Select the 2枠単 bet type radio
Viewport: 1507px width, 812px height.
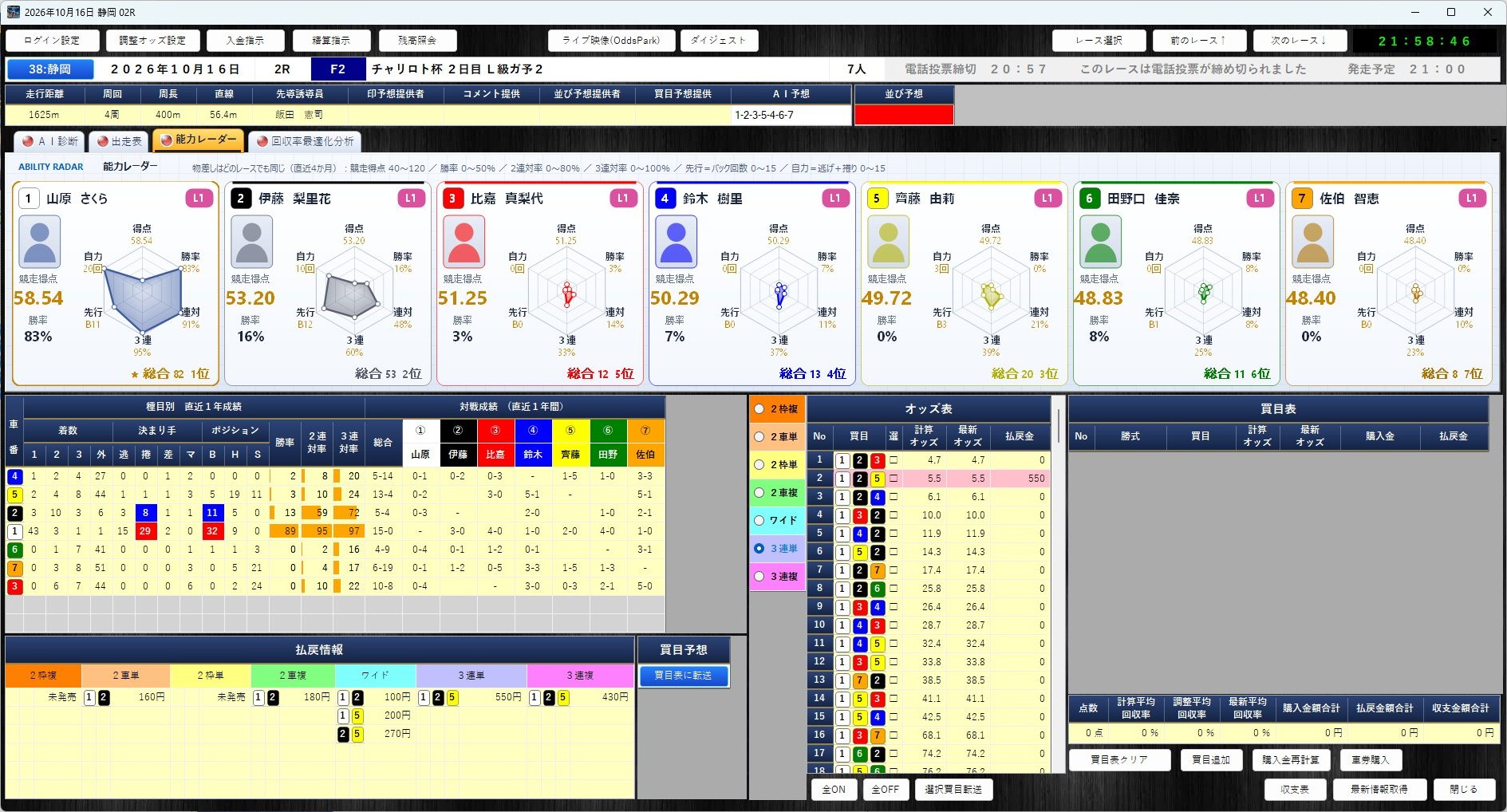click(759, 465)
